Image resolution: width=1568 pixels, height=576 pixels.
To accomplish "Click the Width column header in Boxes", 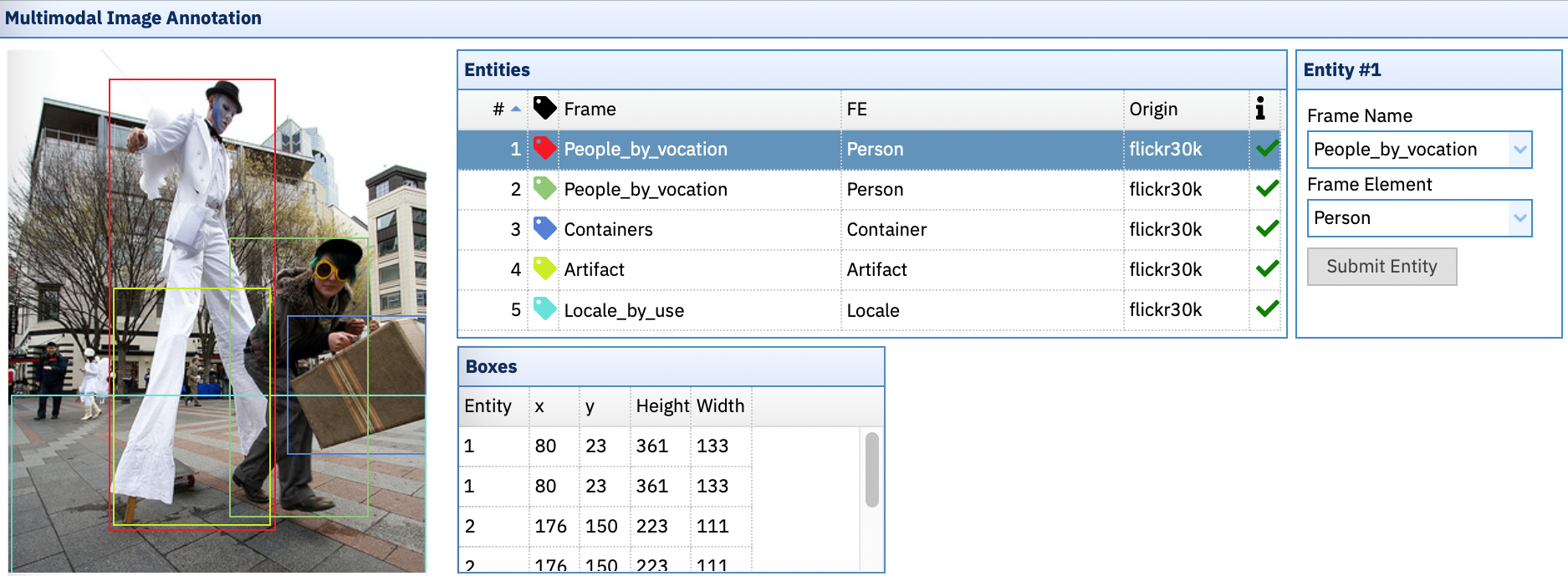I will (x=721, y=406).
